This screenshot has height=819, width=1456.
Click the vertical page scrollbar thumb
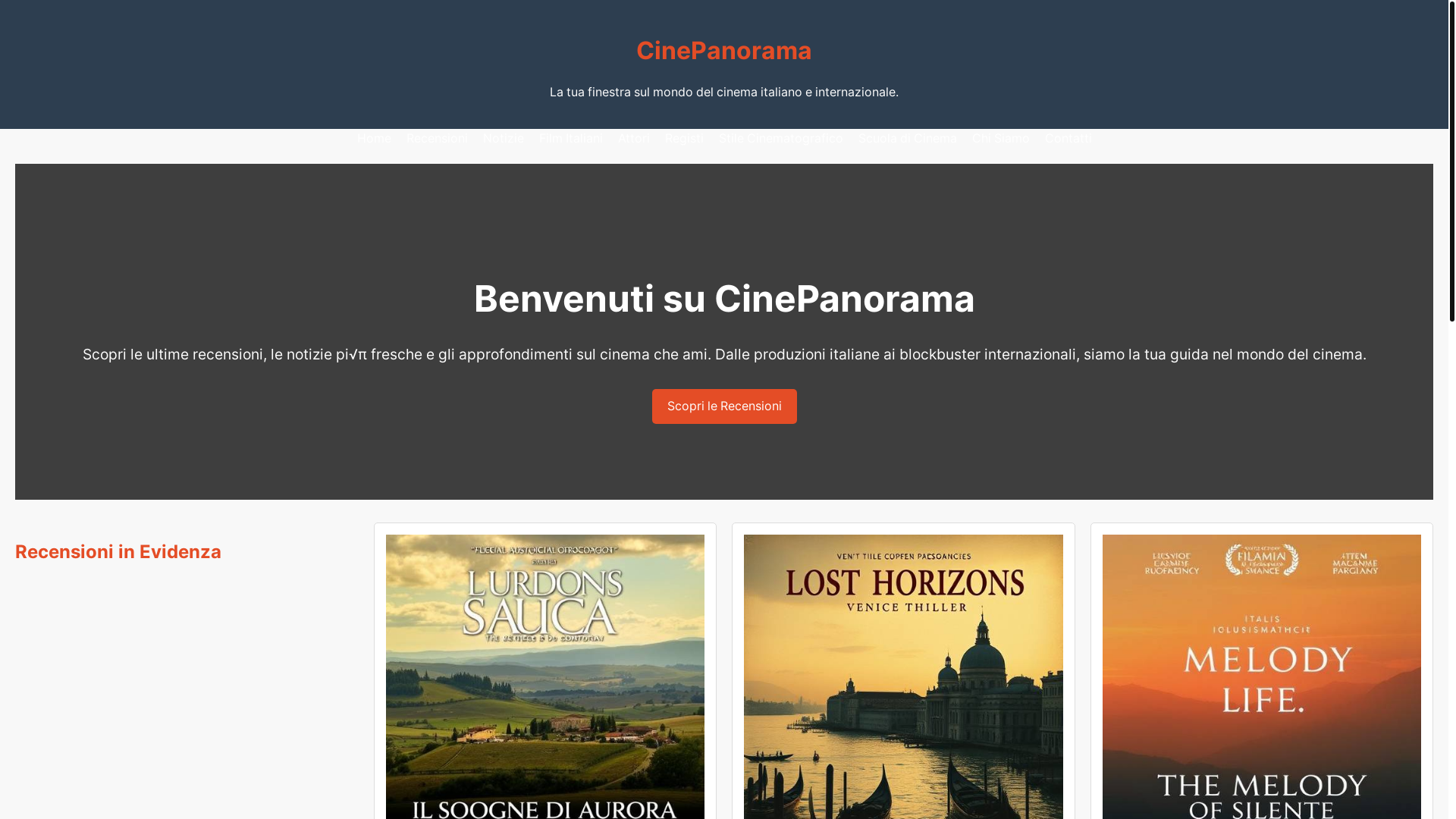[x=1452, y=161]
